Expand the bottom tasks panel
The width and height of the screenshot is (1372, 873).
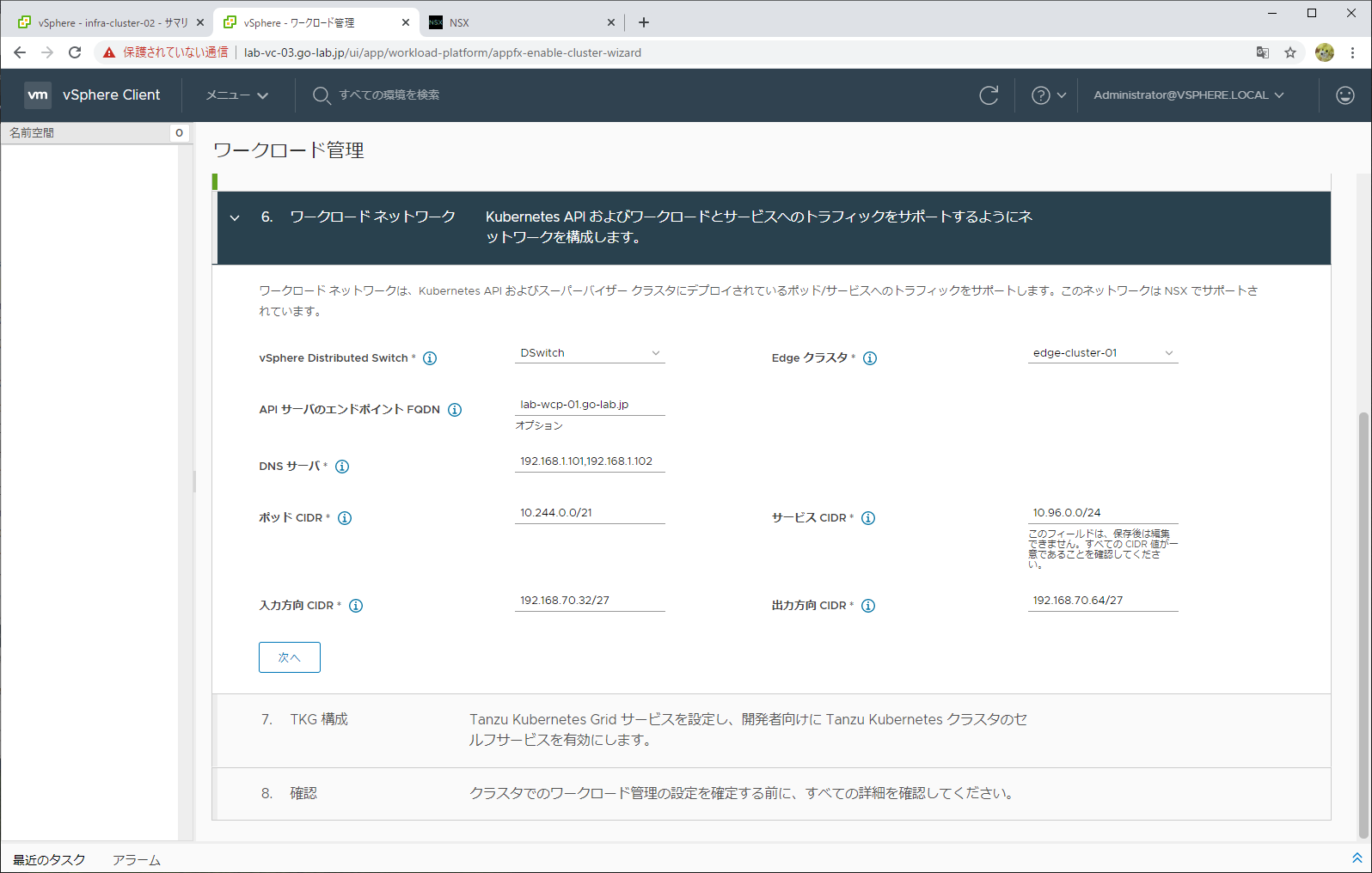point(1357,858)
